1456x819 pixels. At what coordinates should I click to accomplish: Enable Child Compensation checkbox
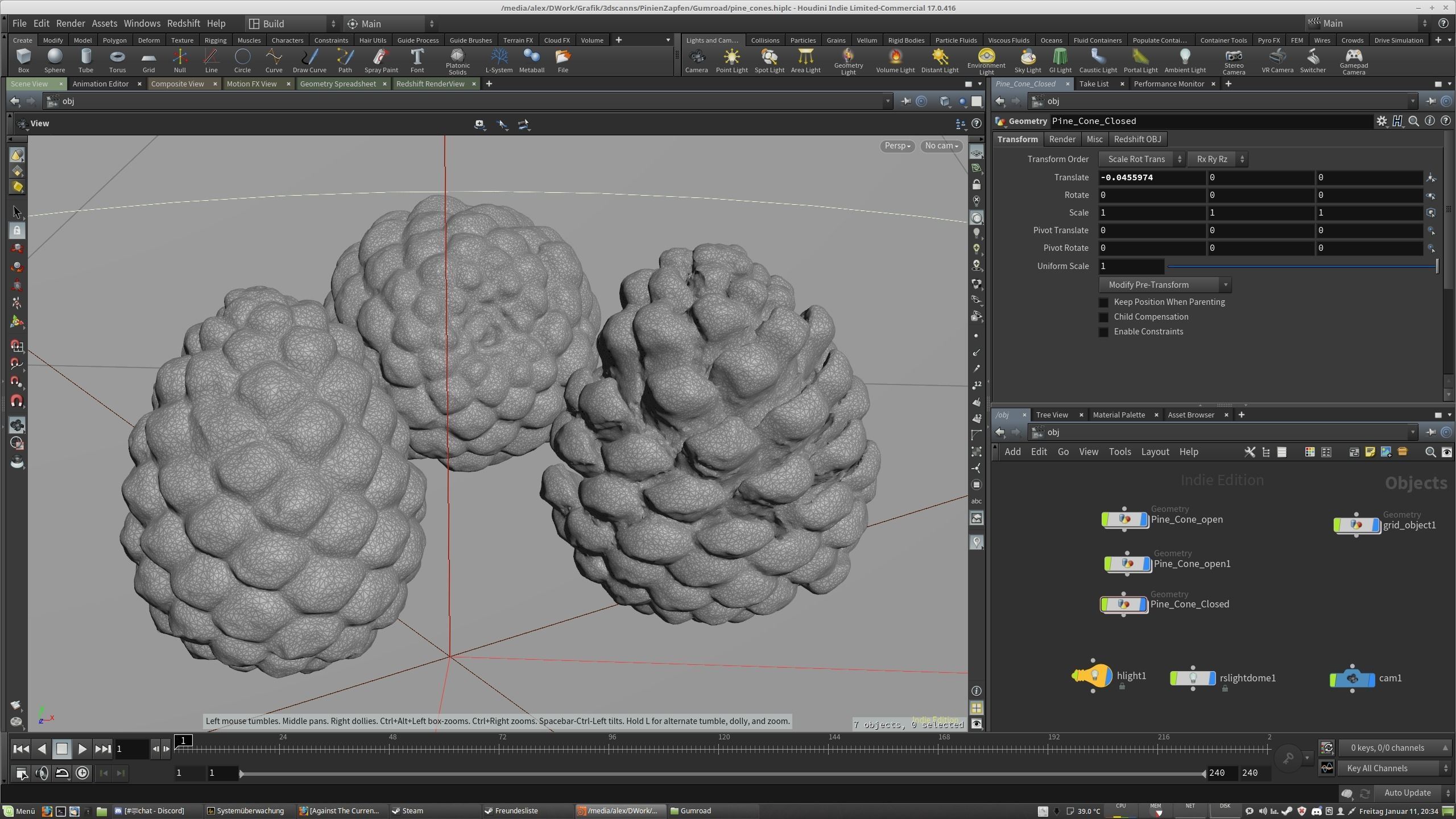pos(1103,317)
